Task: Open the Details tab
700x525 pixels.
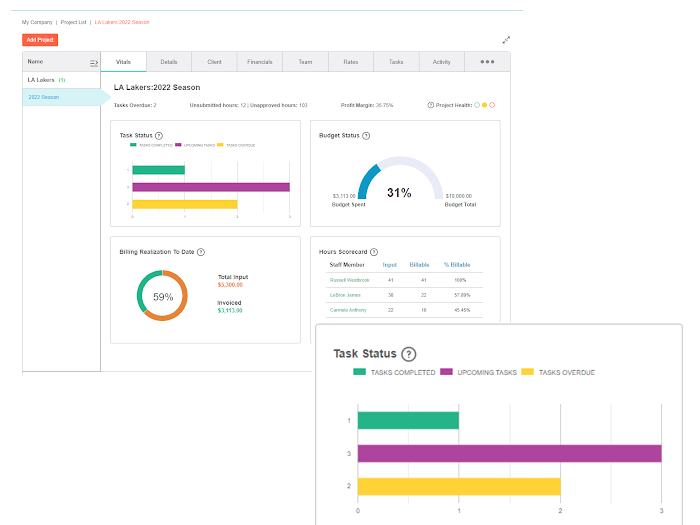Action: (x=169, y=62)
